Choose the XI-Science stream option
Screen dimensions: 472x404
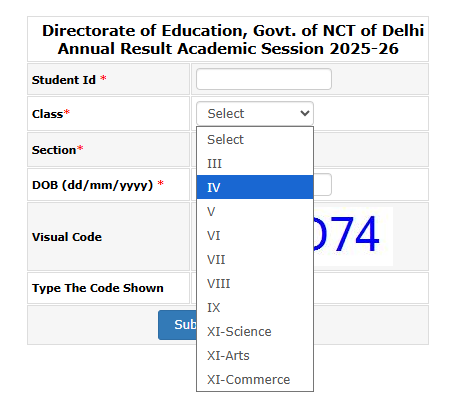255,331
